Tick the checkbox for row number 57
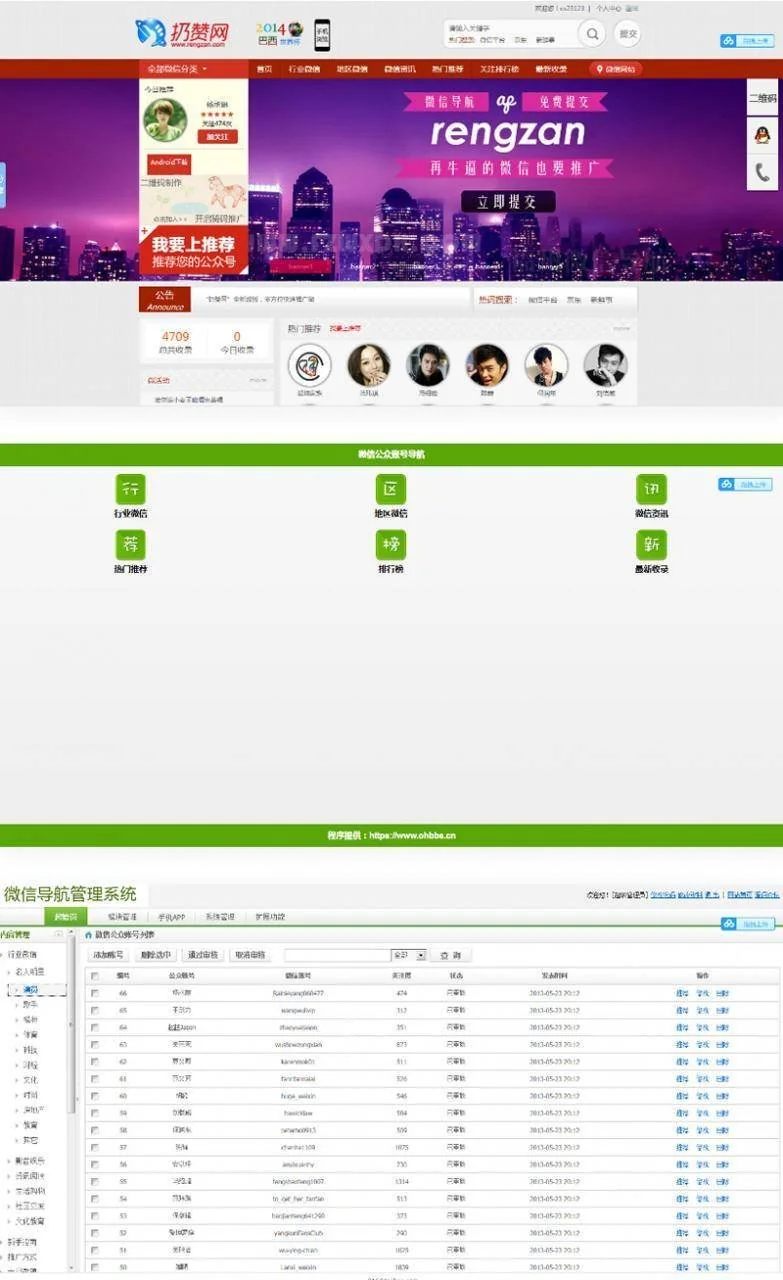Image resolution: width=783 pixels, height=1280 pixels. click(95, 1147)
